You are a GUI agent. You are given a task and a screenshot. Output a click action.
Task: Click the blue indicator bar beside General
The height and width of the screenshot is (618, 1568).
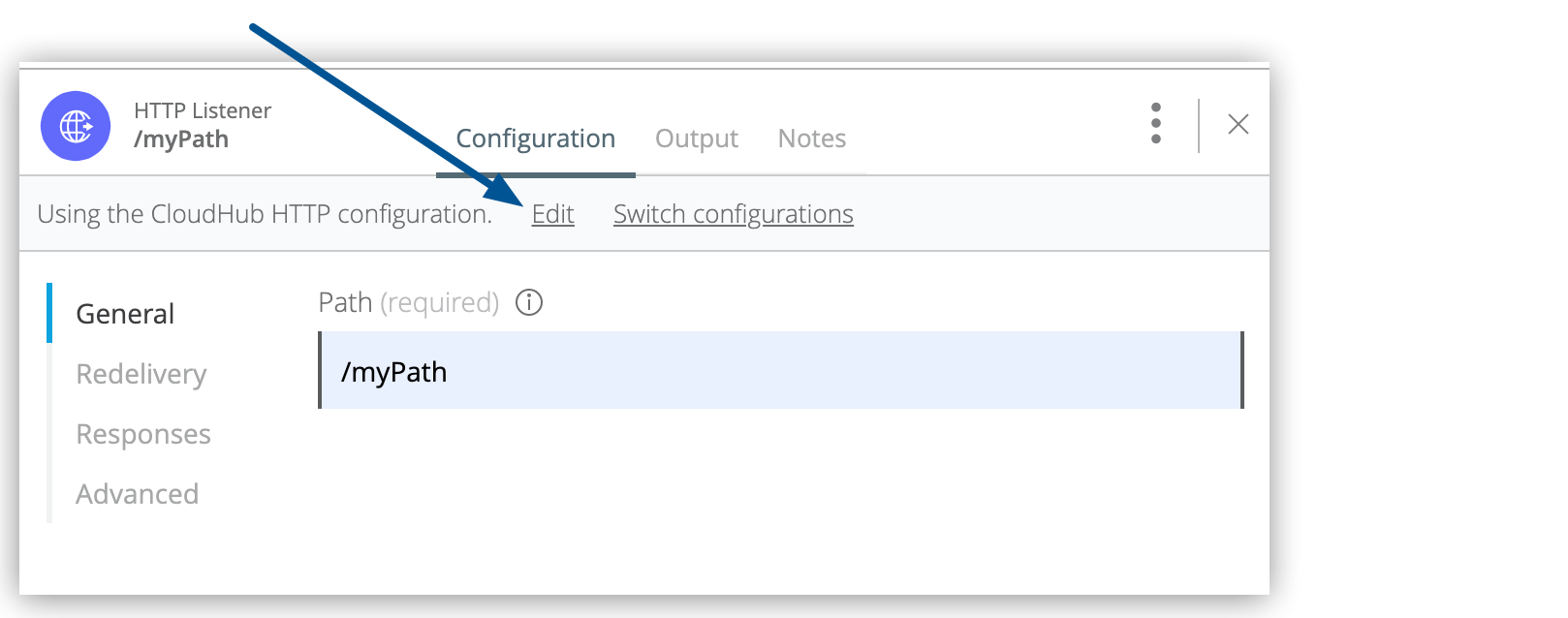[x=49, y=313]
